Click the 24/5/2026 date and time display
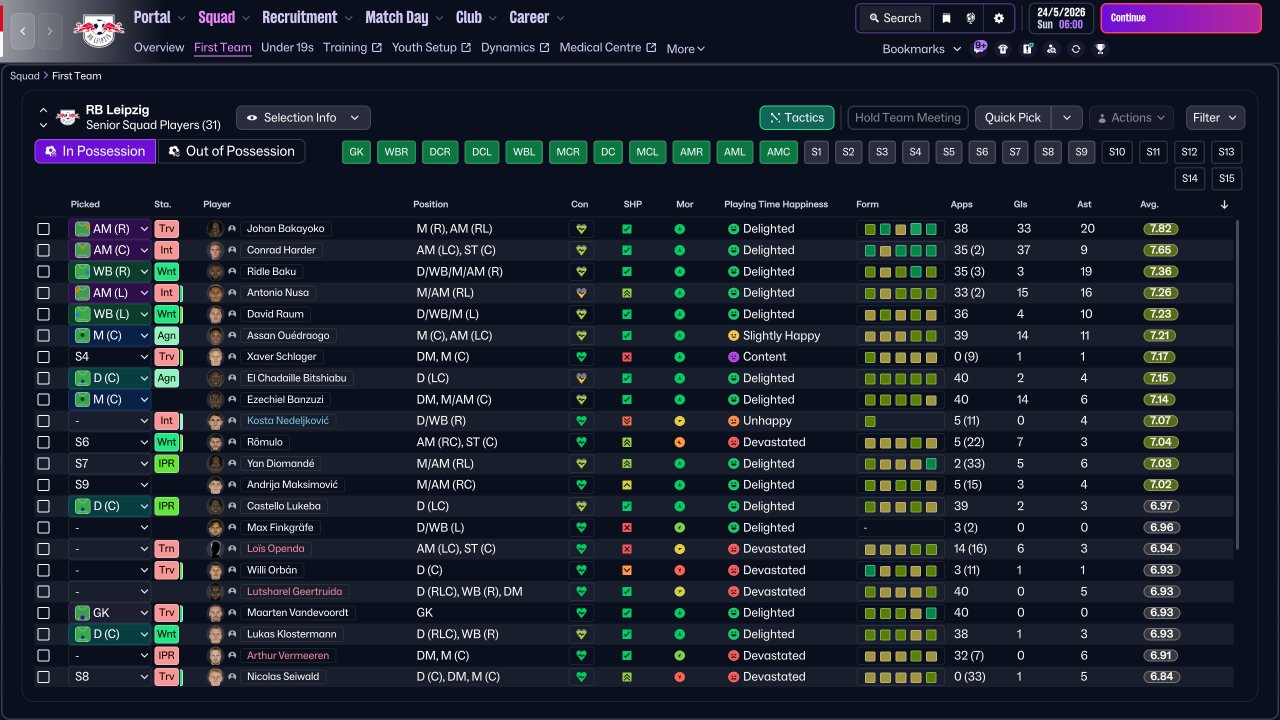The image size is (1280, 720). pyautogui.click(x=1060, y=18)
